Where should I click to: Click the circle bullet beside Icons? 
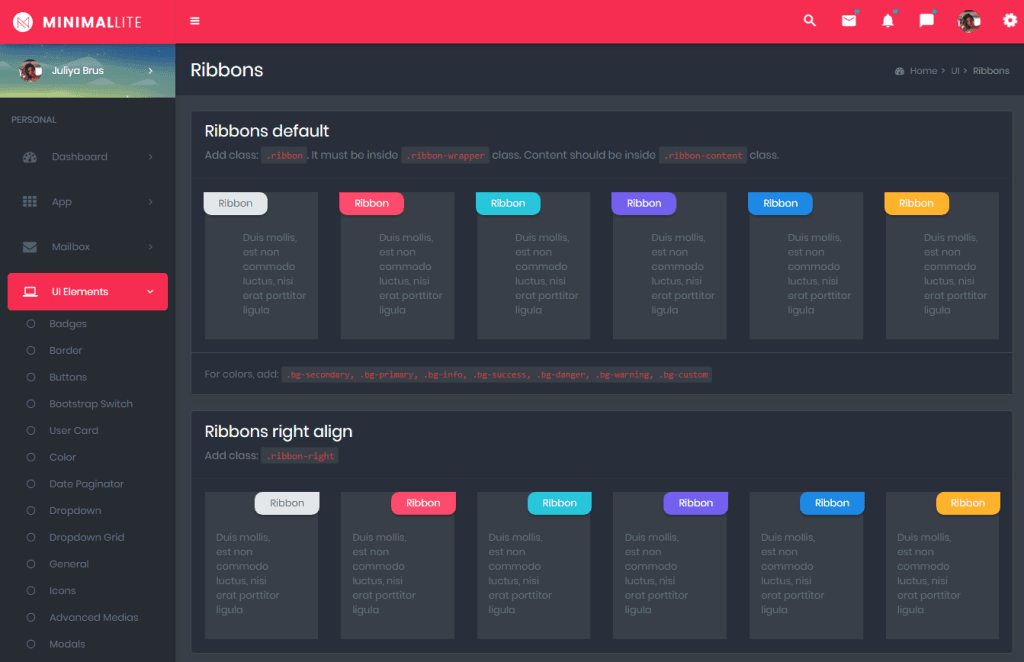[x=31, y=591]
